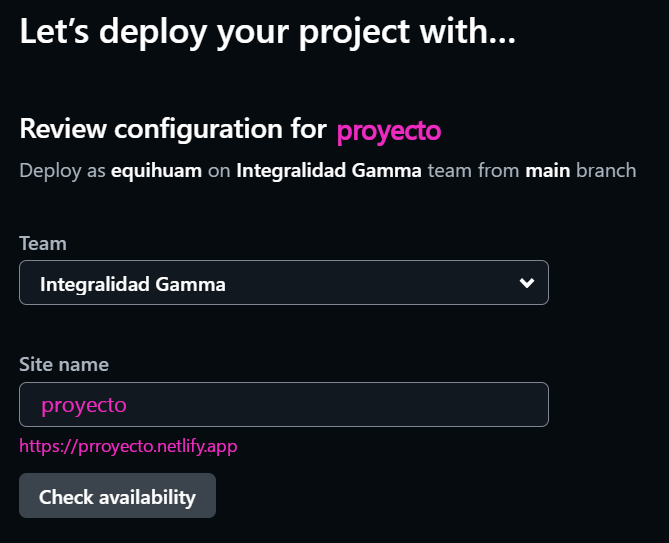Select the 'Integralidad Gamma' value in Team dropdown
The width and height of the screenshot is (669, 543).
point(133,284)
